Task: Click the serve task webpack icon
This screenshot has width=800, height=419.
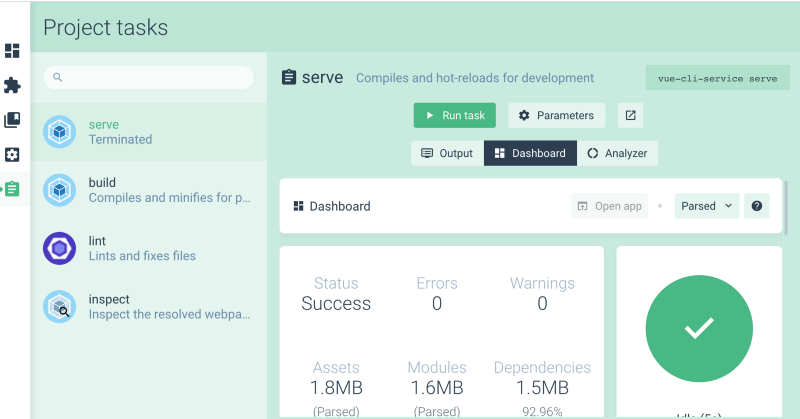Action: [59, 132]
